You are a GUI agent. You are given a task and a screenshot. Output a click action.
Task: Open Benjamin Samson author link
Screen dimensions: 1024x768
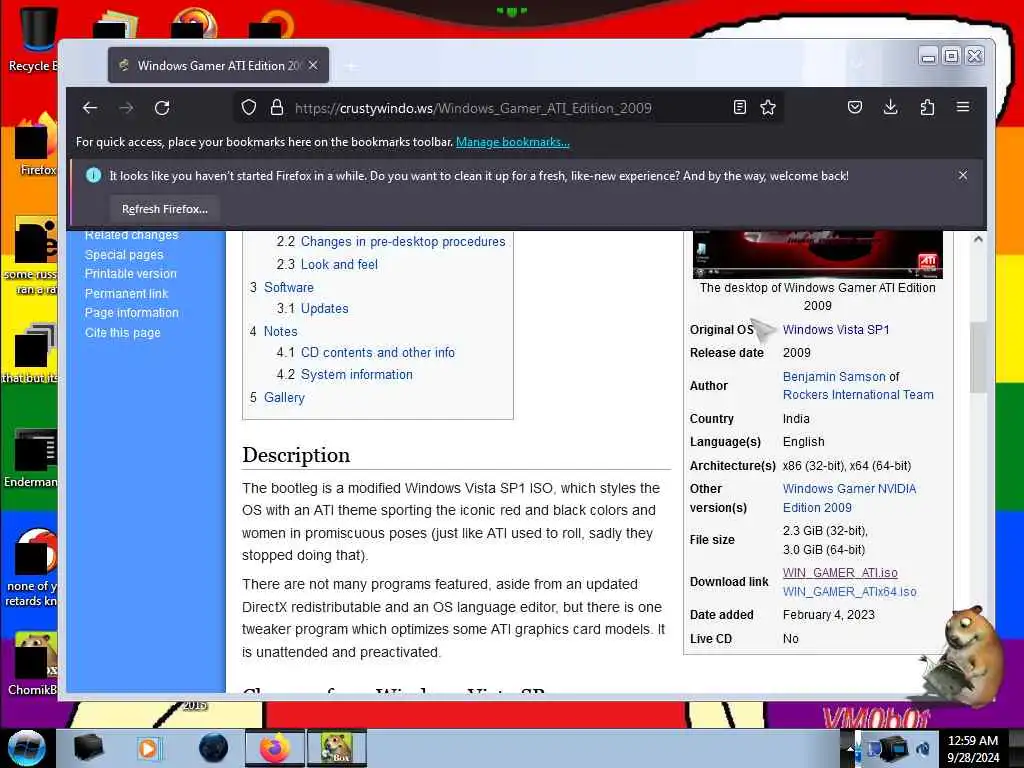coord(834,377)
